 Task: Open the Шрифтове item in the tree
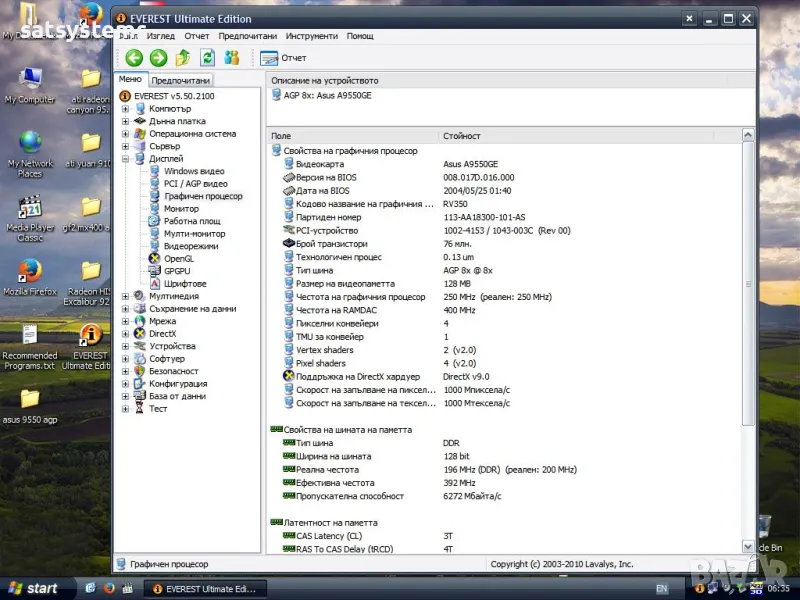click(185, 284)
